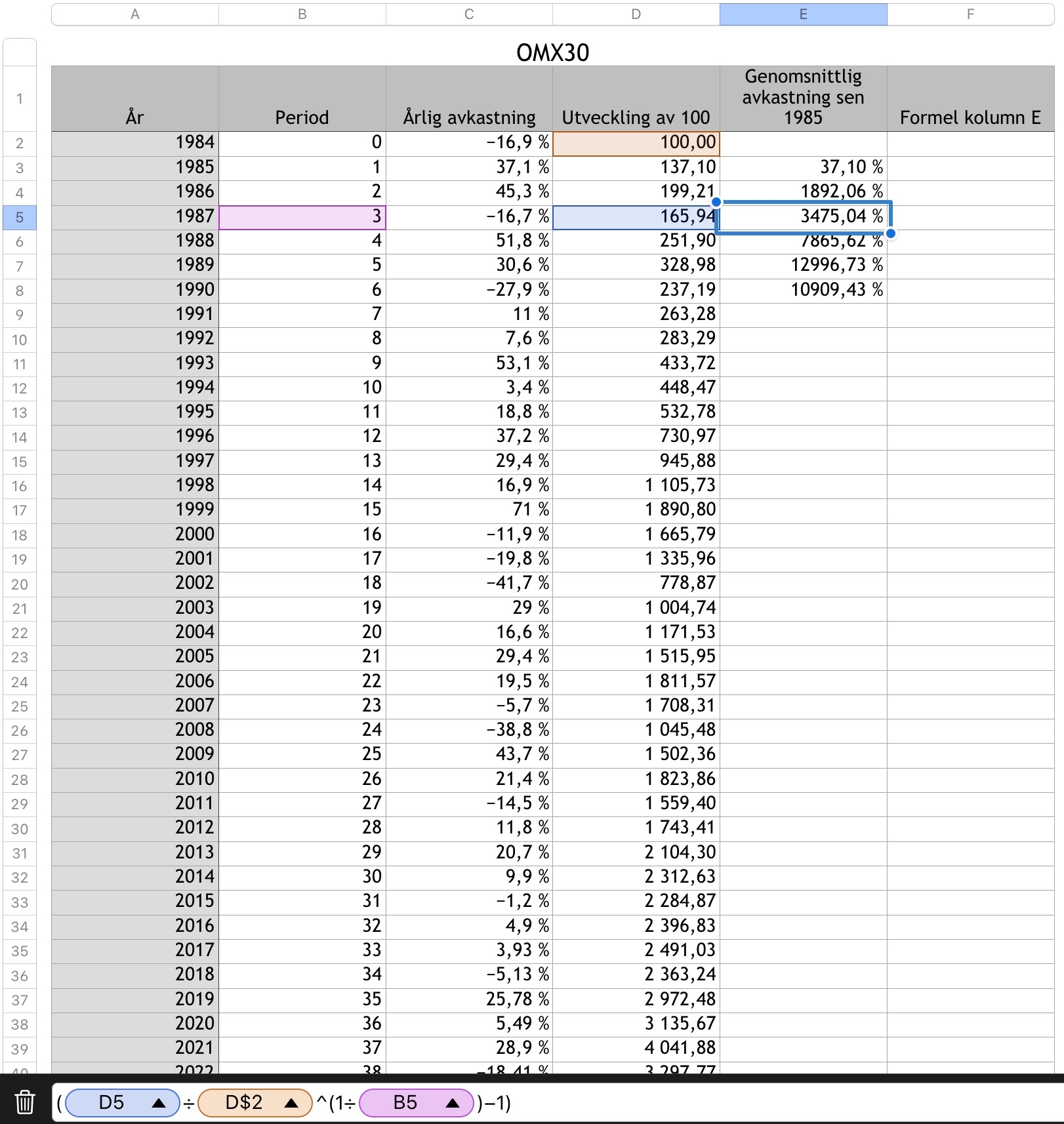The width and height of the screenshot is (1064, 1124).
Task: Select column B header
Action: point(302,14)
